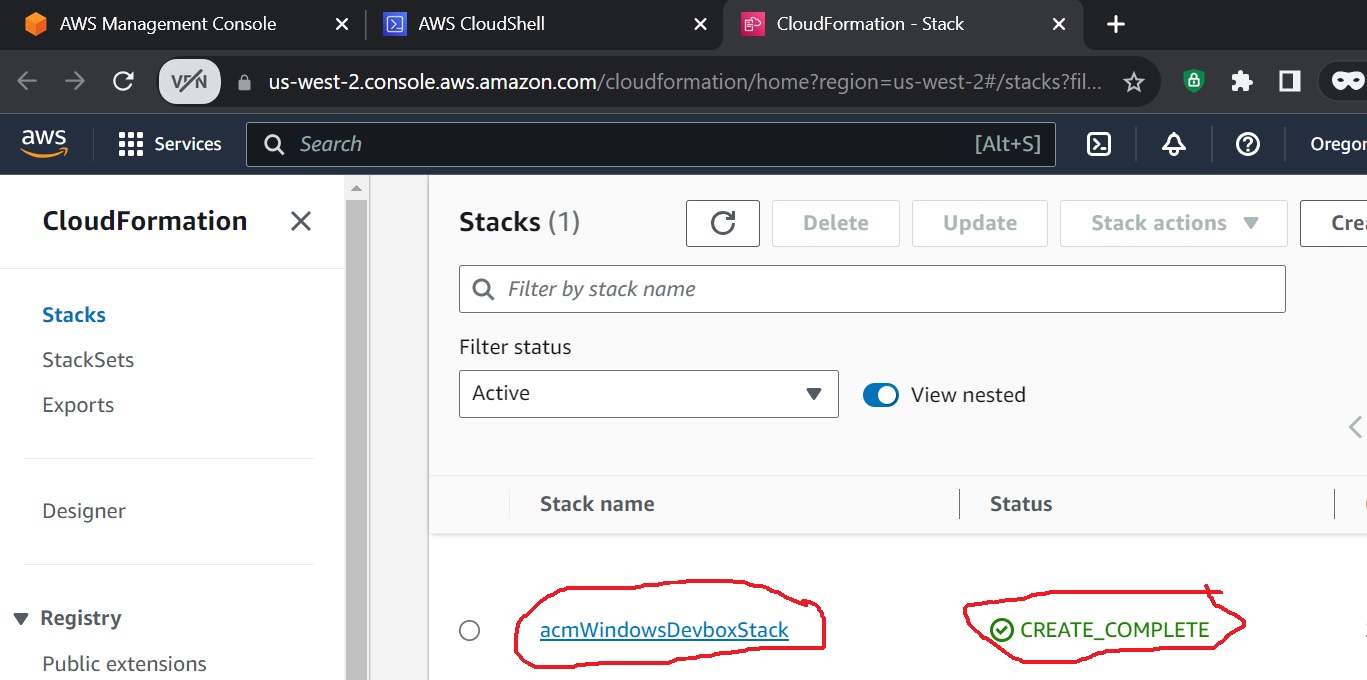Open the Oregon region selector
Image resolution: width=1367 pixels, height=680 pixels.
coord(1338,144)
